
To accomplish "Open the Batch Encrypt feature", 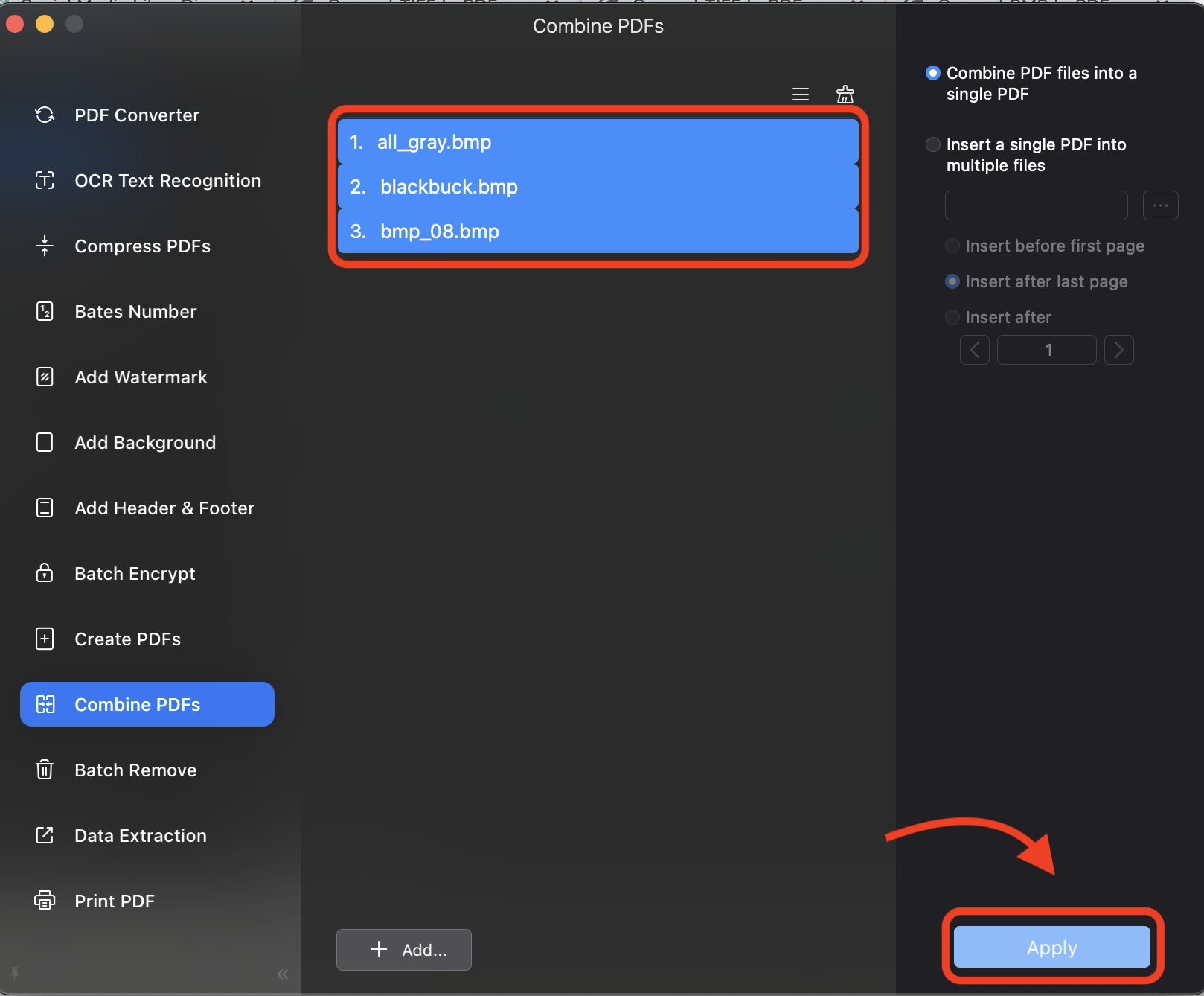I will pyautogui.click(x=135, y=573).
